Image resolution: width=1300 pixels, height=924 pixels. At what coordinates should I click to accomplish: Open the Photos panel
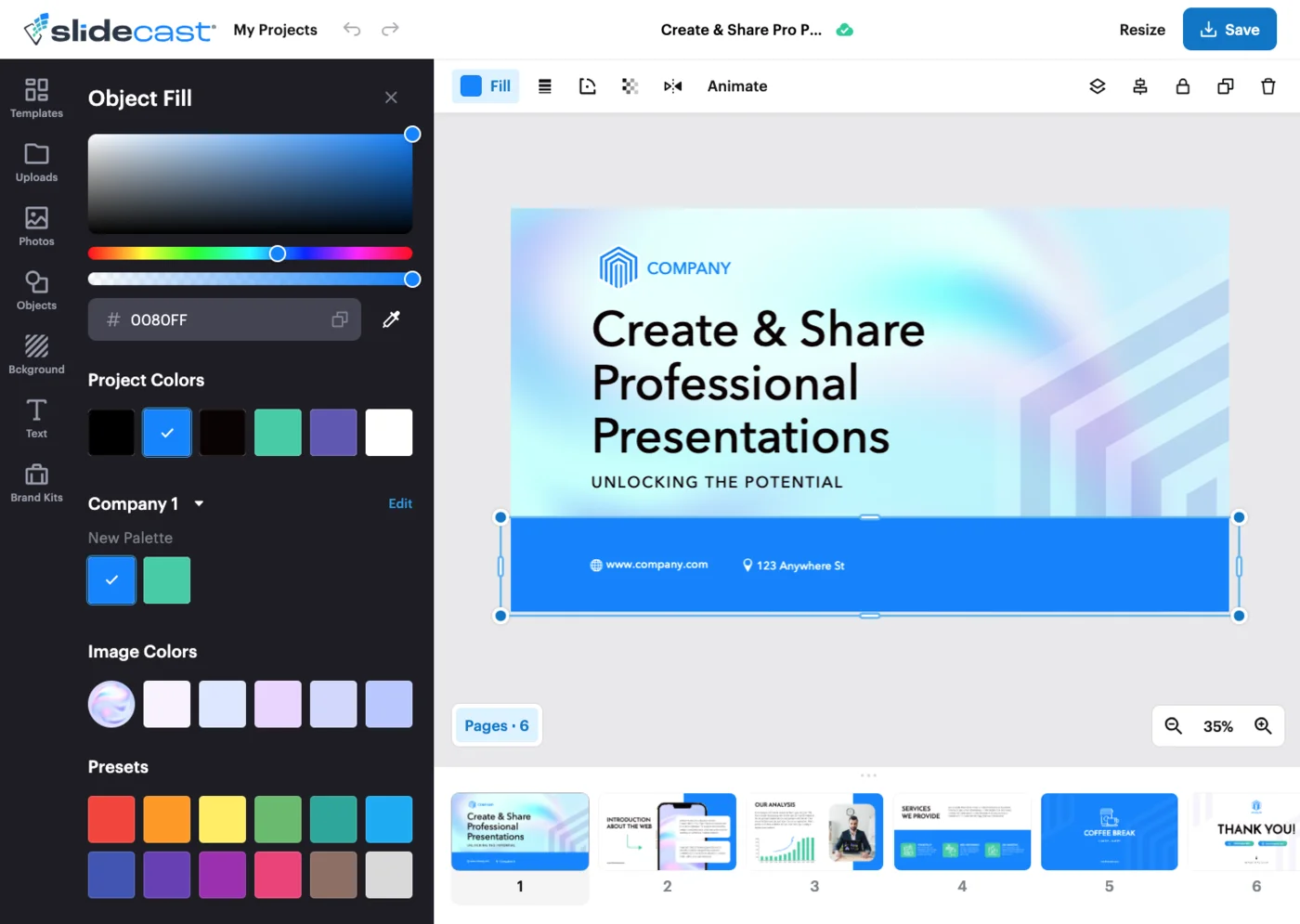click(x=36, y=227)
